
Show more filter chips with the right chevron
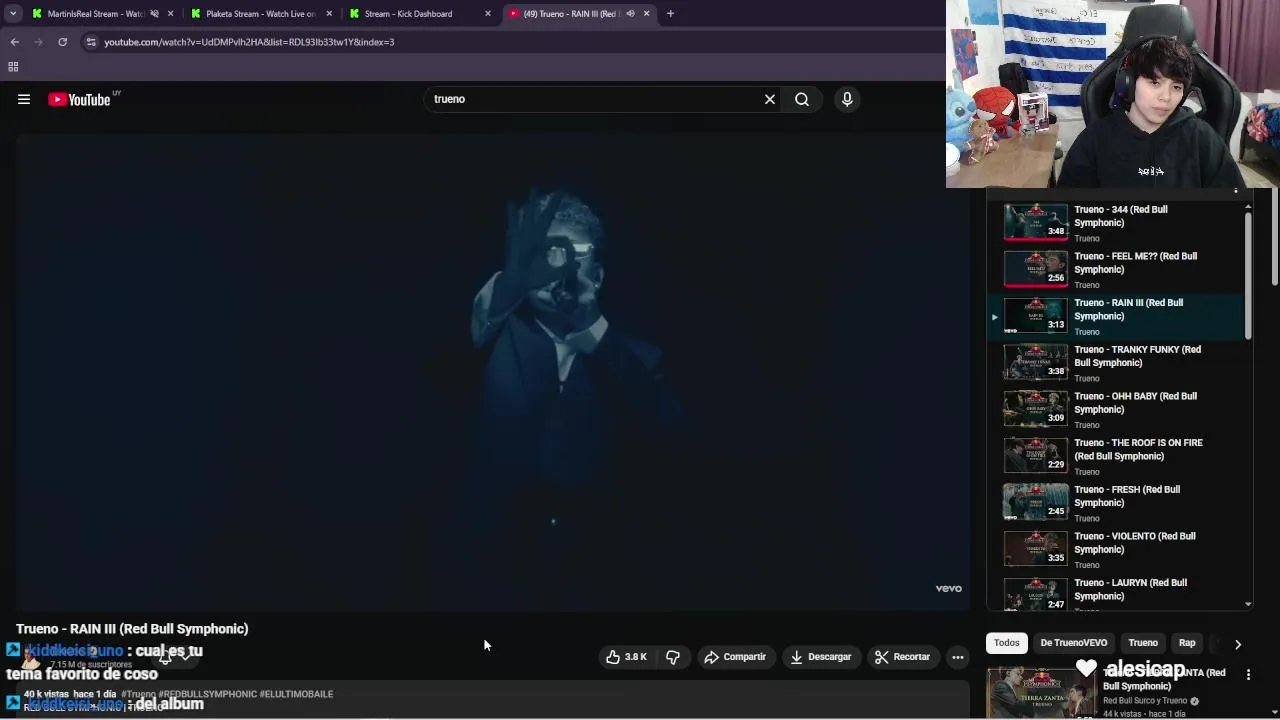(x=1238, y=644)
